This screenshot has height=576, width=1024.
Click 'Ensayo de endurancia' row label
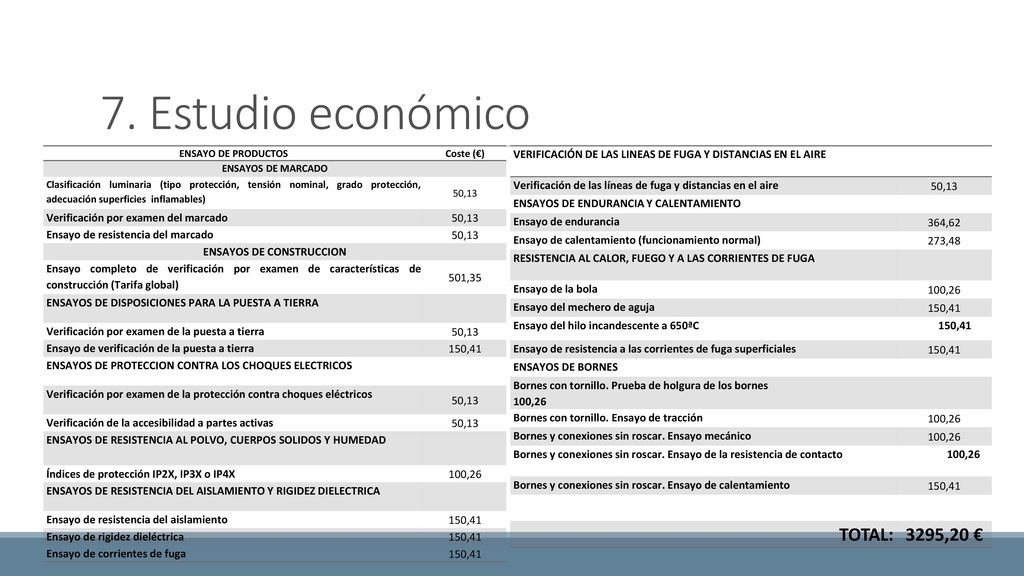pyautogui.click(x=566, y=222)
